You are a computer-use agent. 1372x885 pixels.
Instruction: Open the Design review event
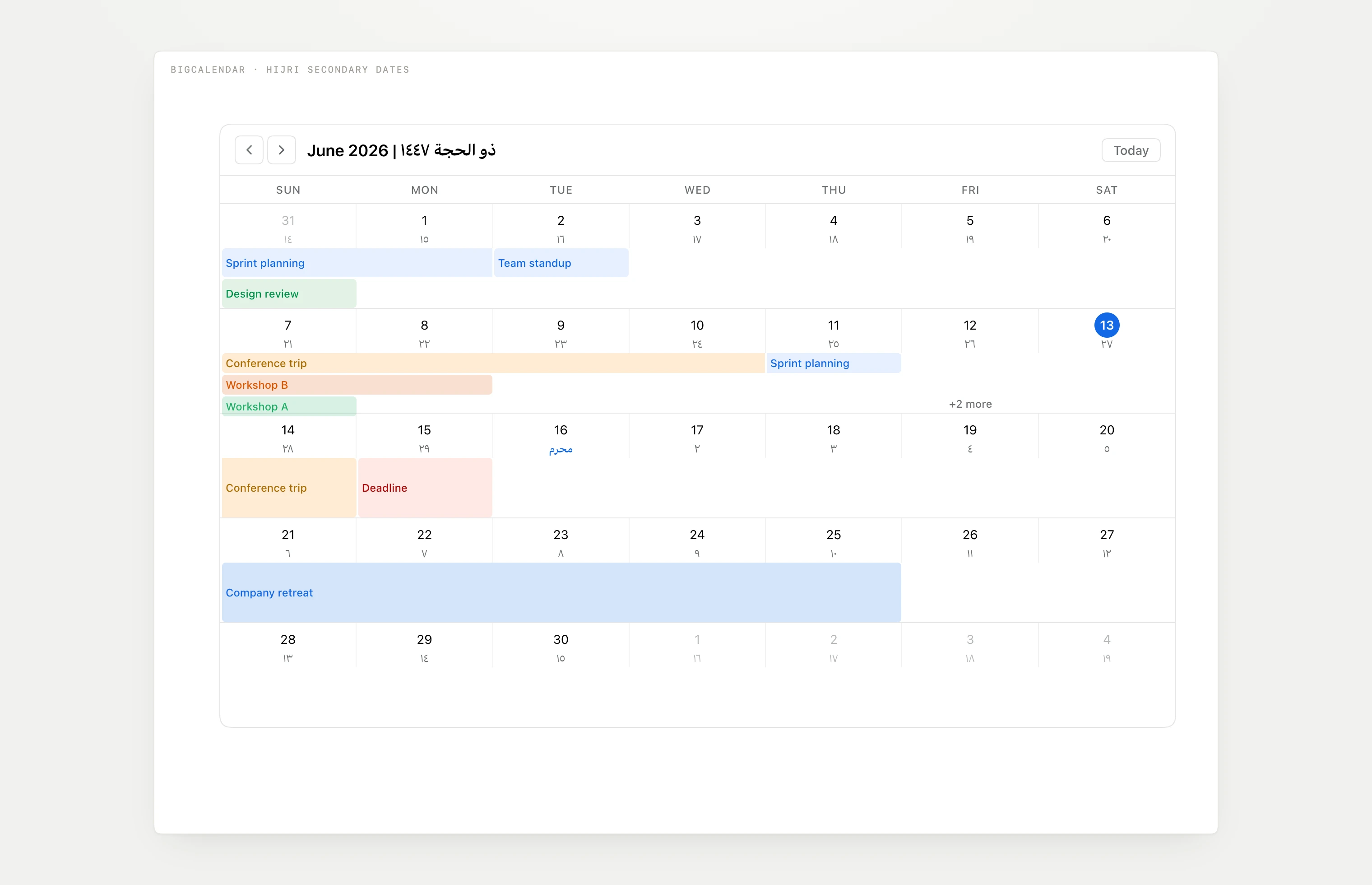(289, 293)
